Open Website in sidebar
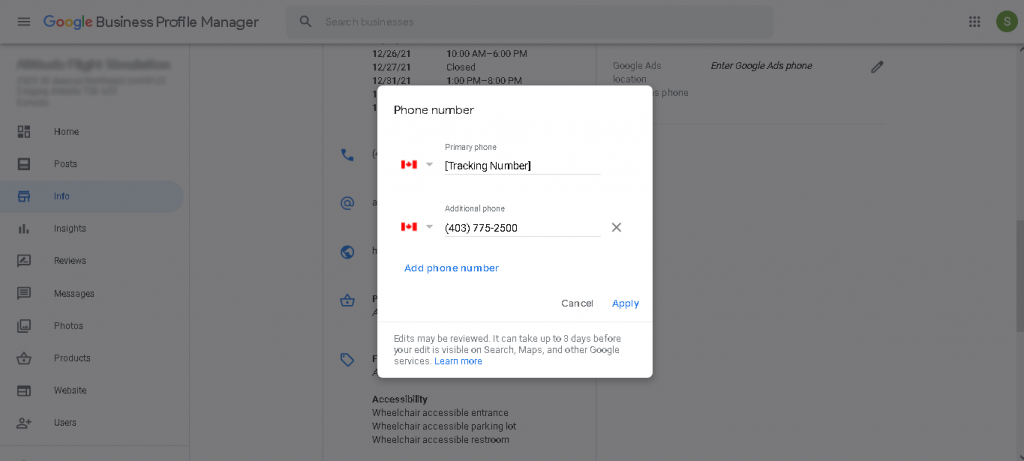The width and height of the screenshot is (1024, 461). [70, 390]
